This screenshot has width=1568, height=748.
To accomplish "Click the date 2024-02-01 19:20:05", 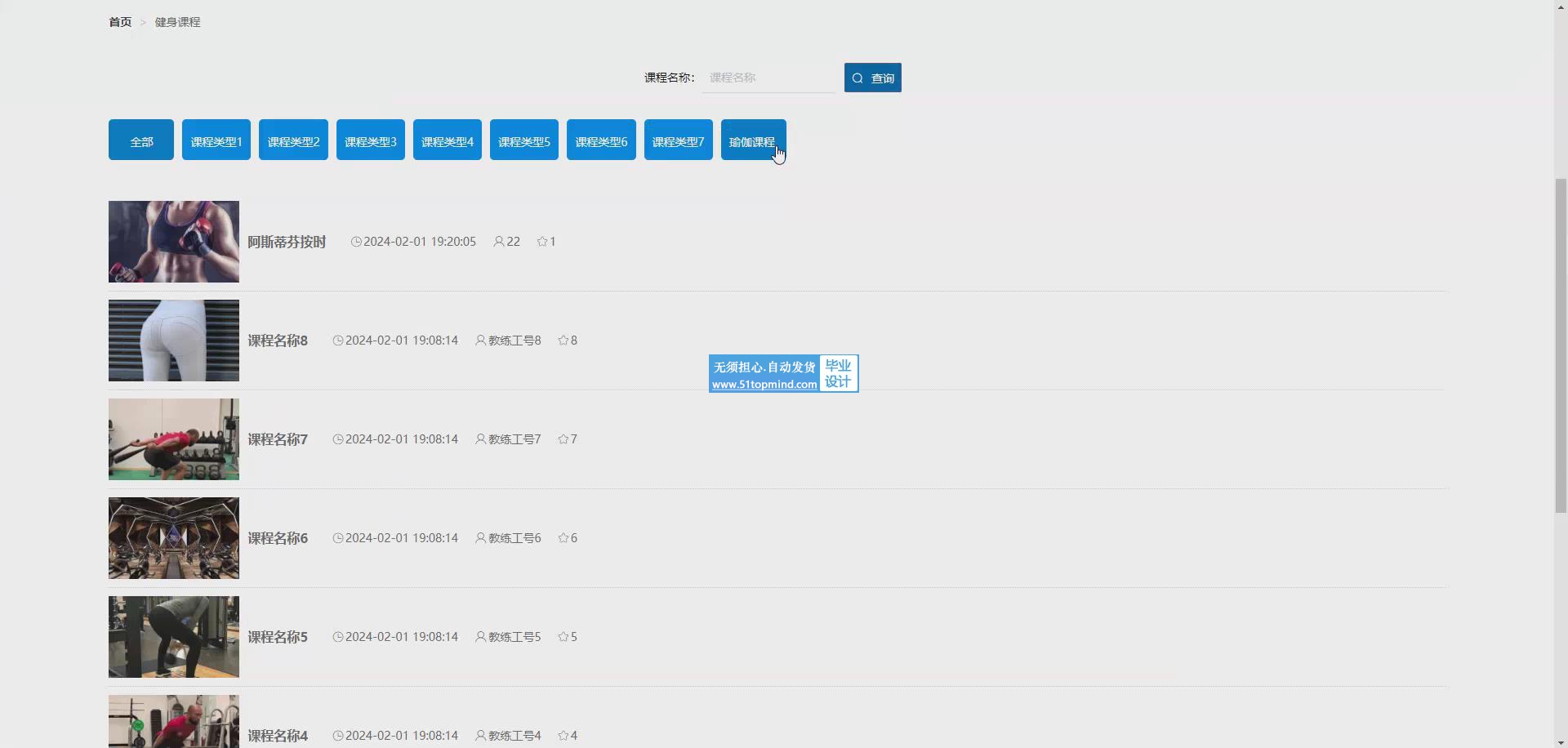I will coord(420,242).
